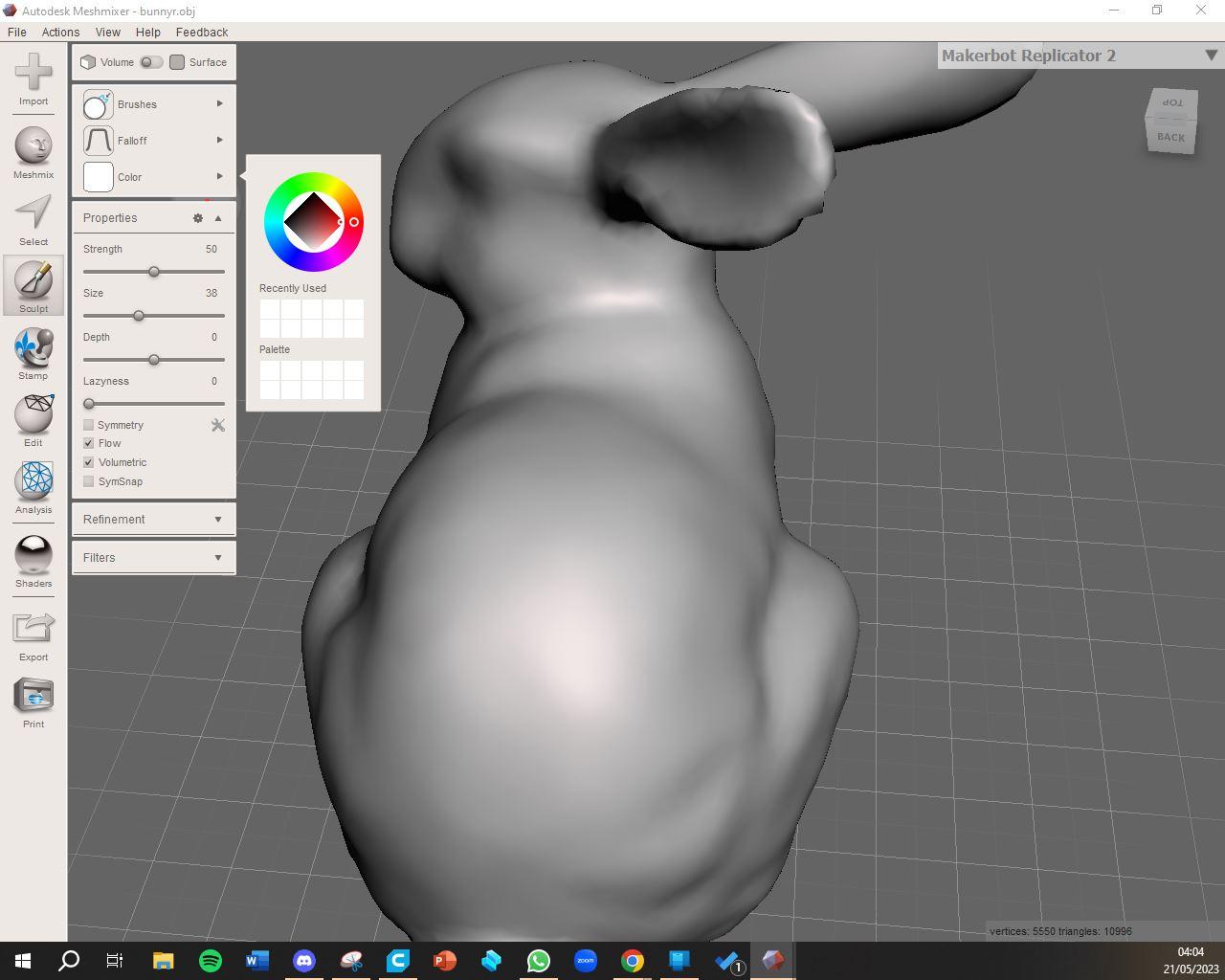1225x980 pixels.
Task: Click the Strength value 50
Action: click(212, 249)
